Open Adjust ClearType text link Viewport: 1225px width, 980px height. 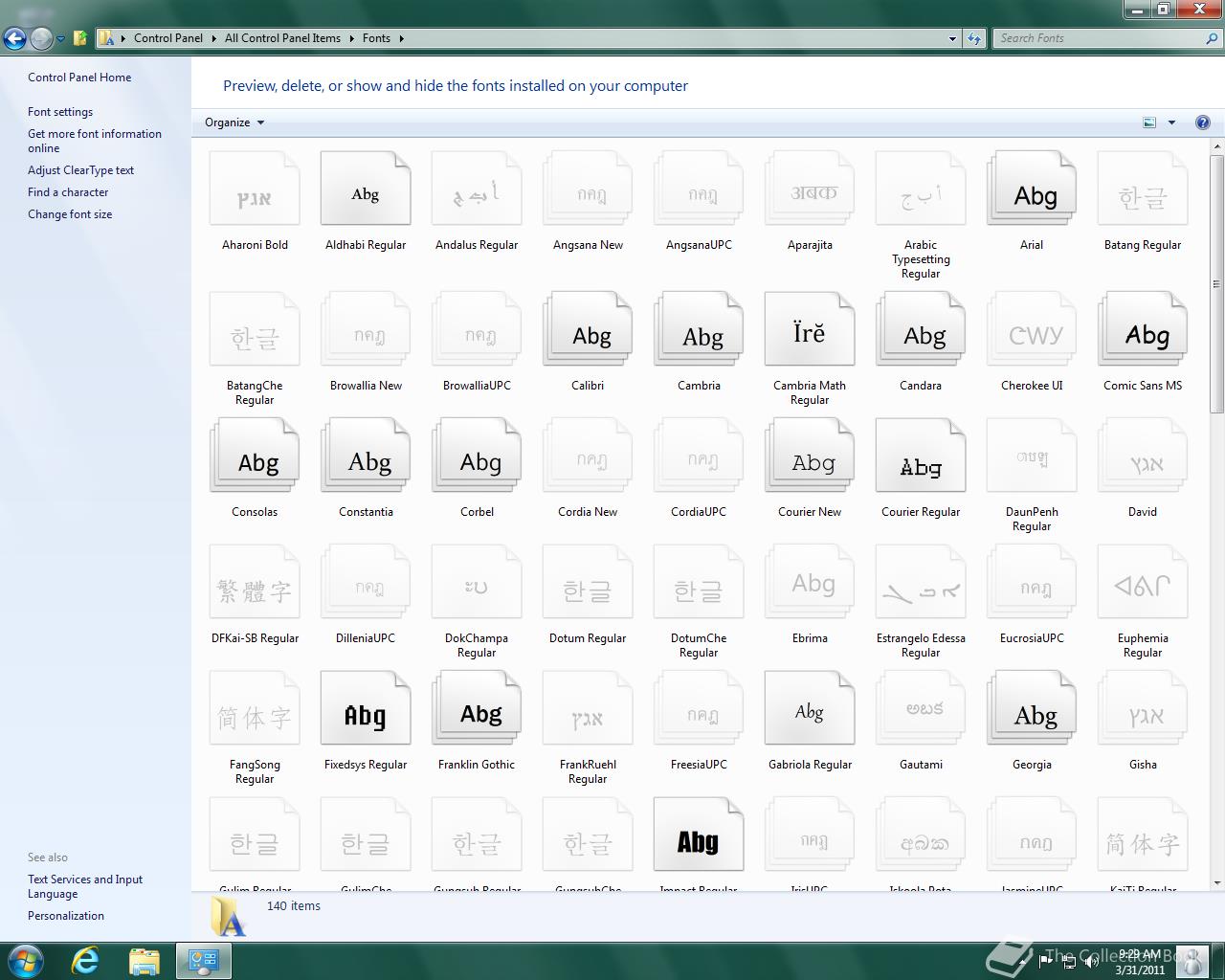80,170
